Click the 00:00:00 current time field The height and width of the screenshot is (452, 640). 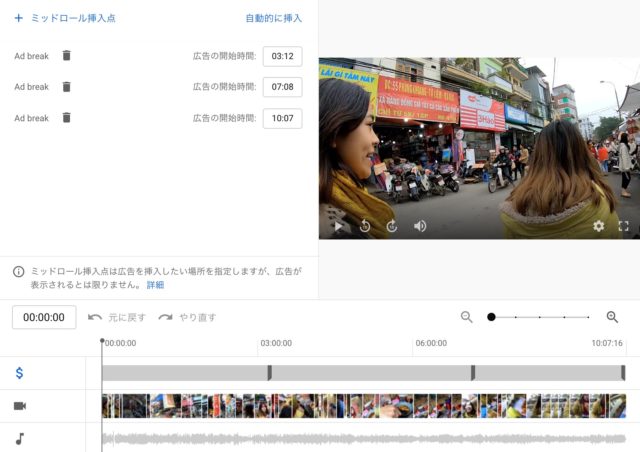click(x=44, y=317)
